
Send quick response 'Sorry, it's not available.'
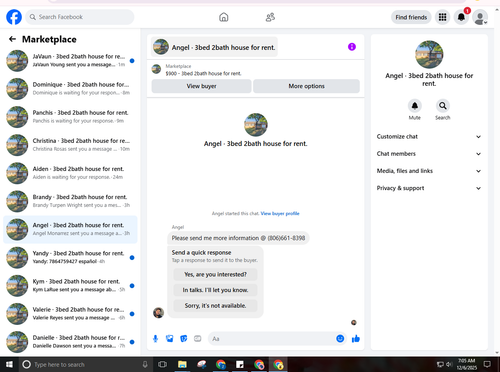[215, 306]
